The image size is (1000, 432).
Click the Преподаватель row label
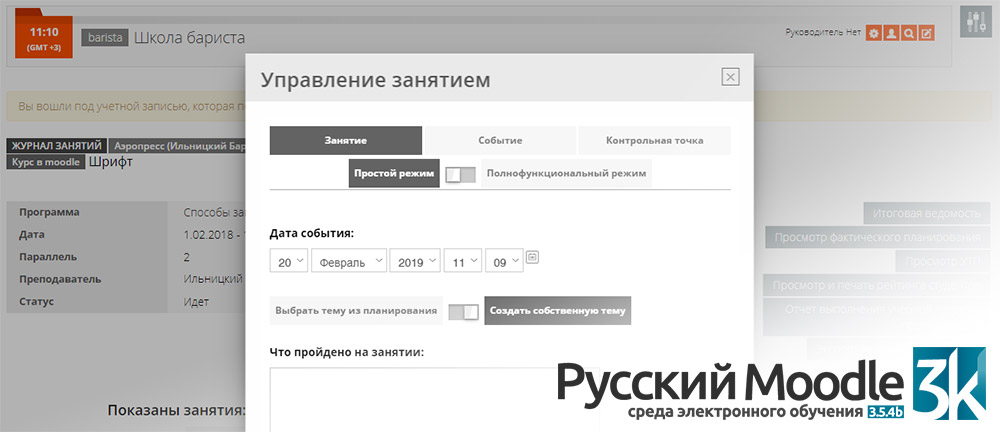point(60,279)
